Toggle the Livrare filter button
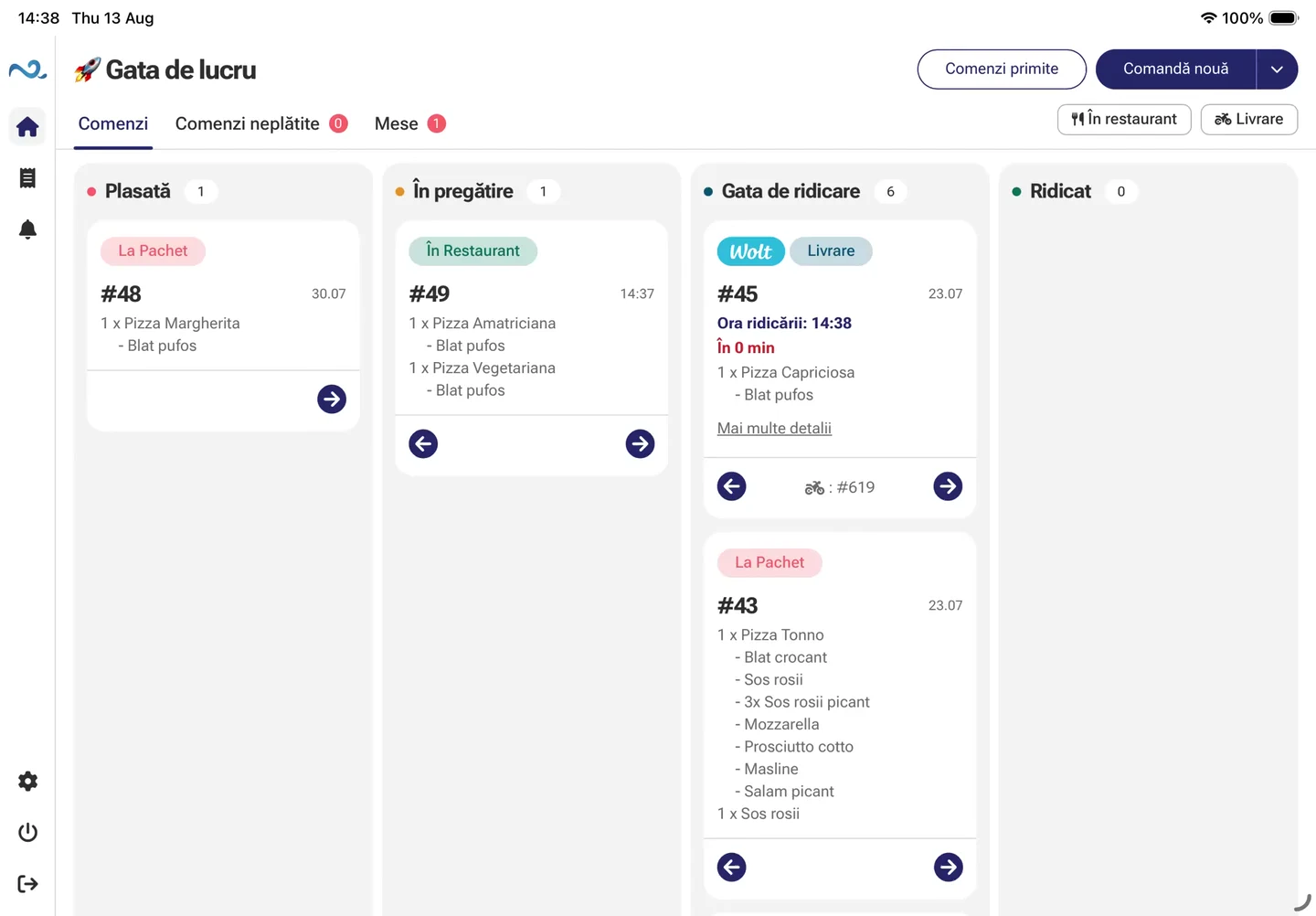This screenshot has width=1316, height=916. point(1248,119)
